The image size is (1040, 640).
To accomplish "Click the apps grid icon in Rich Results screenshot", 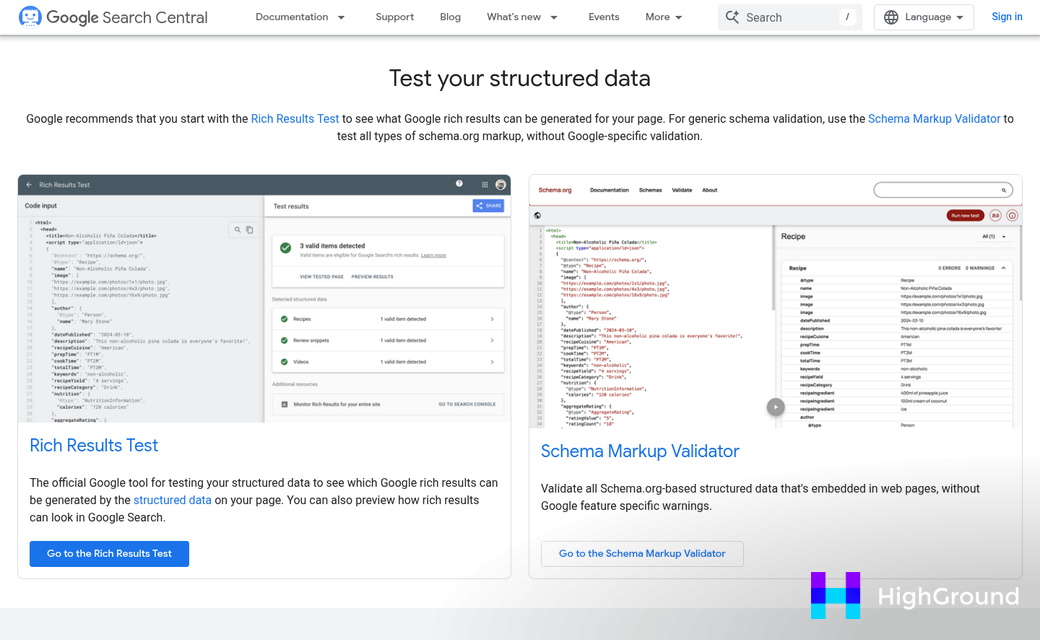I will (485, 184).
